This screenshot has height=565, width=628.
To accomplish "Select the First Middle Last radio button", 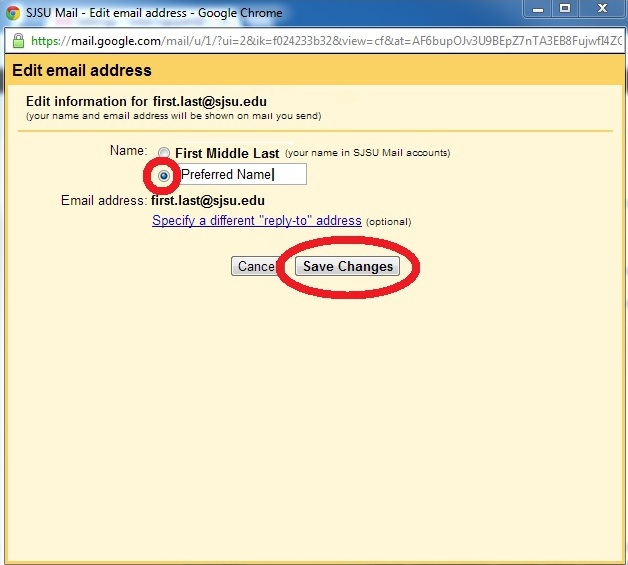I will (164, 154).
